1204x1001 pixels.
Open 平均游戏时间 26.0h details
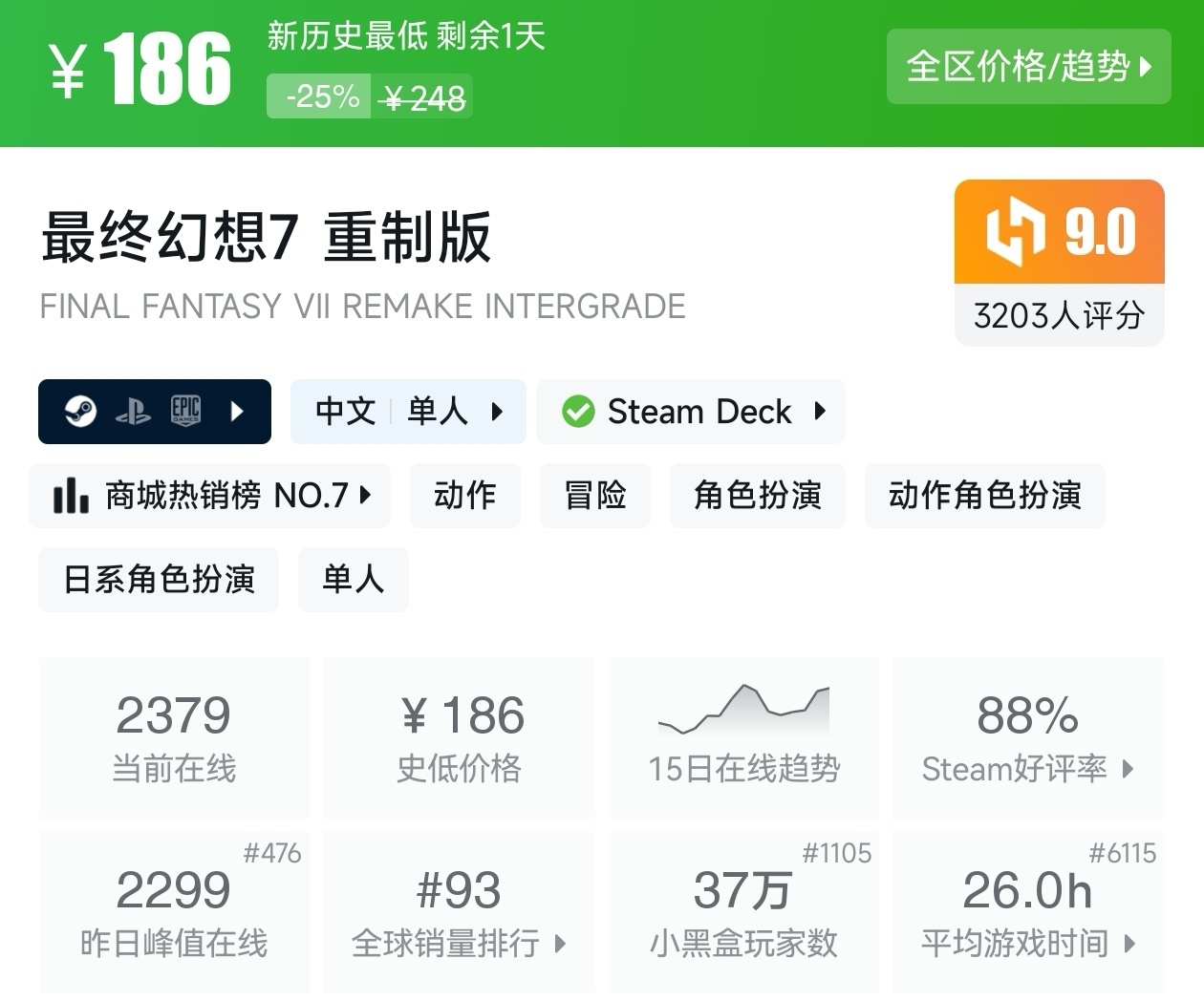tap(1028, 912)
